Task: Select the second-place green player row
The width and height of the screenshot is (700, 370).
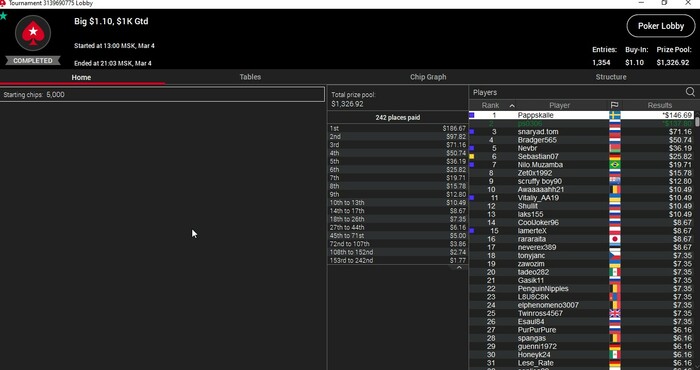Action: pyautogui.click(x=581, y=124)
